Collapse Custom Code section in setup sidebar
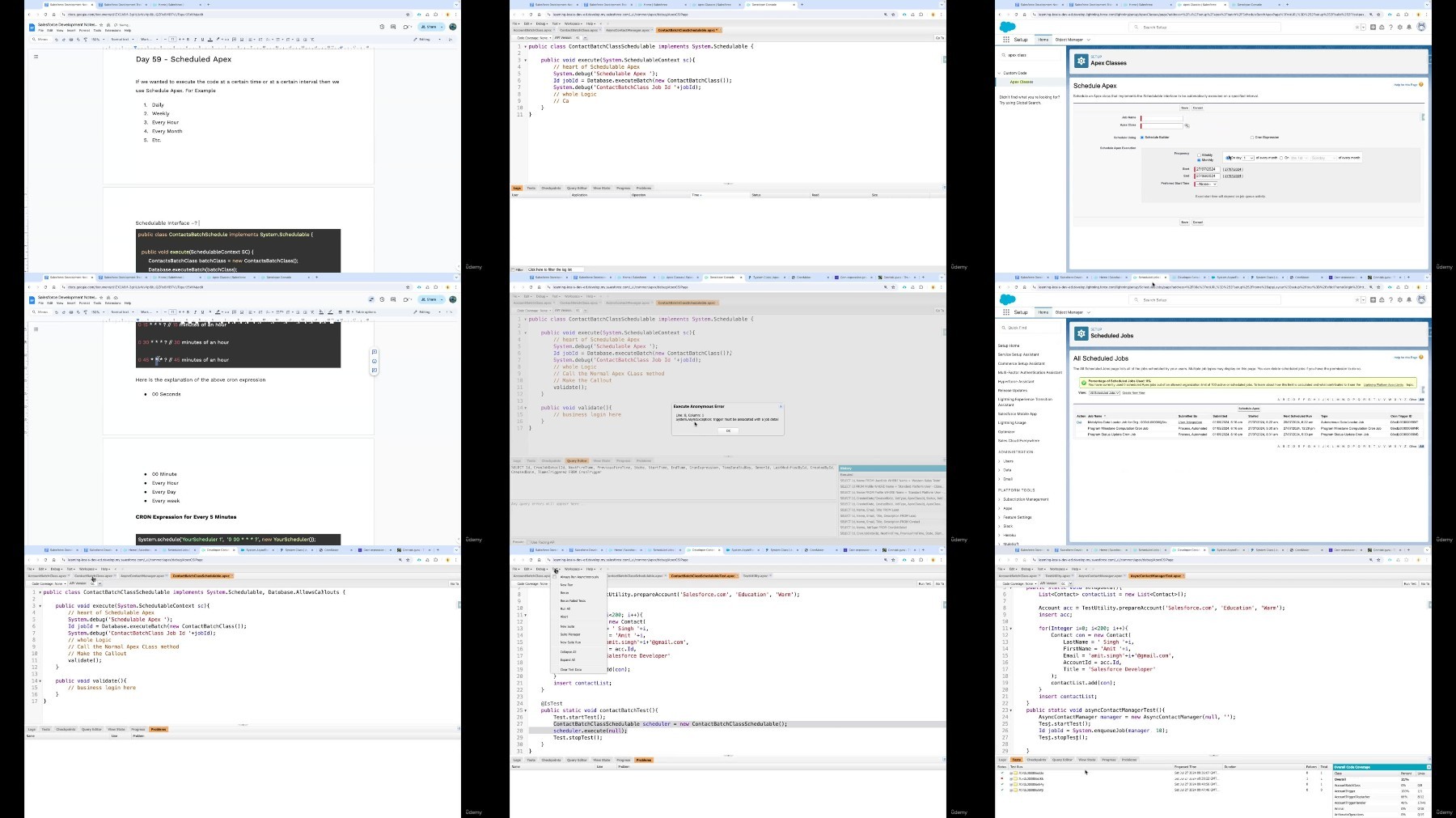This screenshot has height=818, width=1456. [999, 73]
